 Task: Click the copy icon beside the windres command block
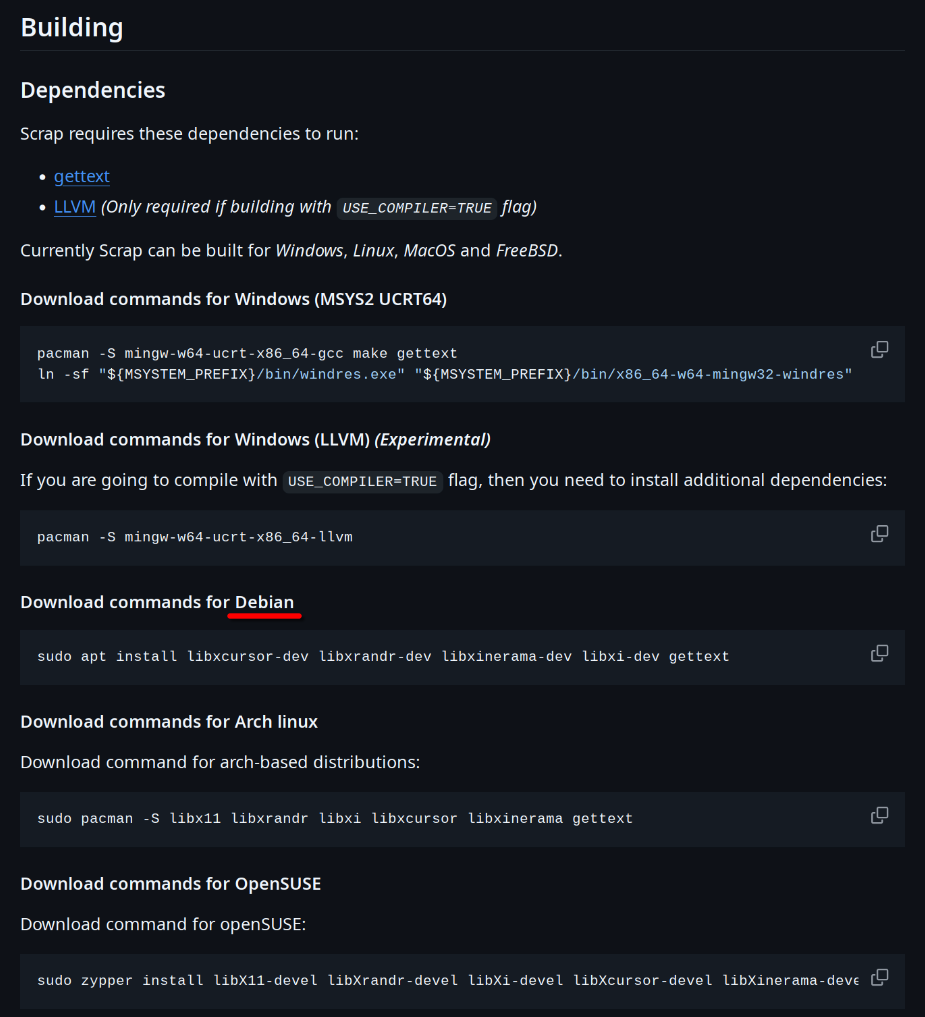[879, 349]
